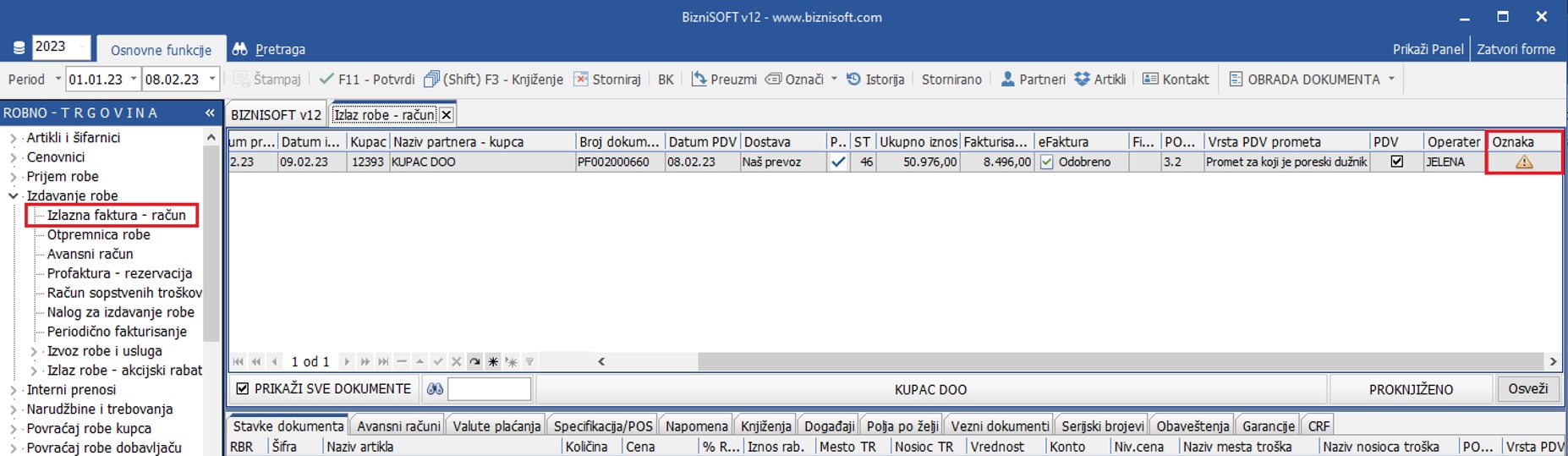Click the navigator bookmark asterisk icon
The width and height of the screenshot is (1568, 456).
click(493, 361)
